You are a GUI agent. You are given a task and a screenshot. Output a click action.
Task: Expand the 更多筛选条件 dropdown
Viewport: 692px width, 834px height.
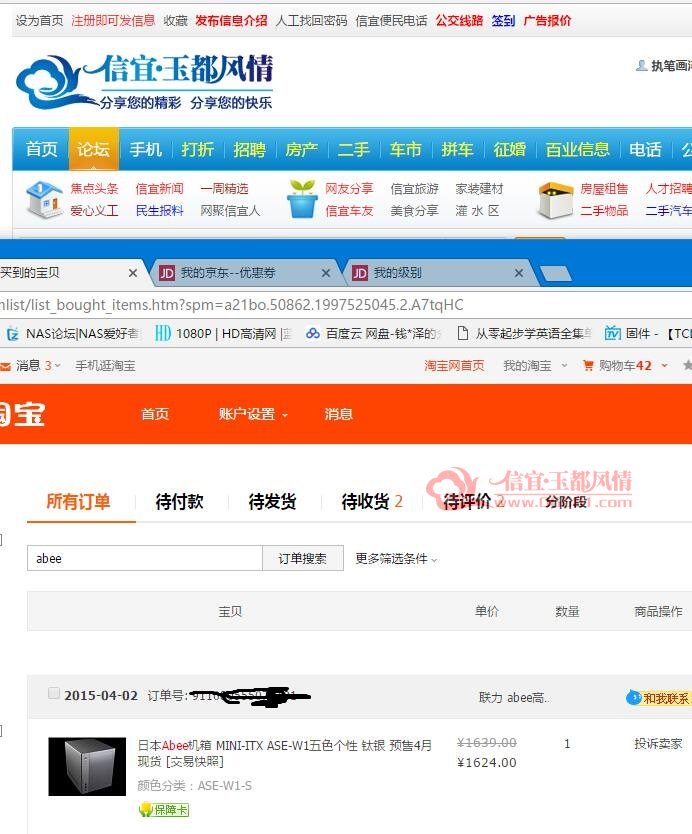coord(396,558)
